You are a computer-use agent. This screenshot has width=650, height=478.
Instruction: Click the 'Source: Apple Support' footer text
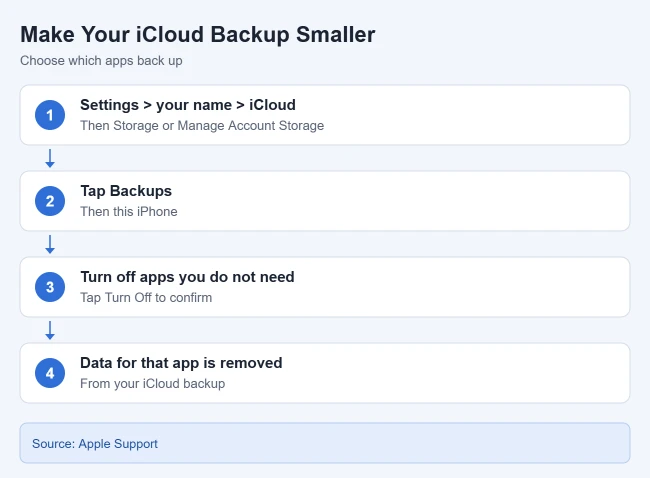click(95, 444)
